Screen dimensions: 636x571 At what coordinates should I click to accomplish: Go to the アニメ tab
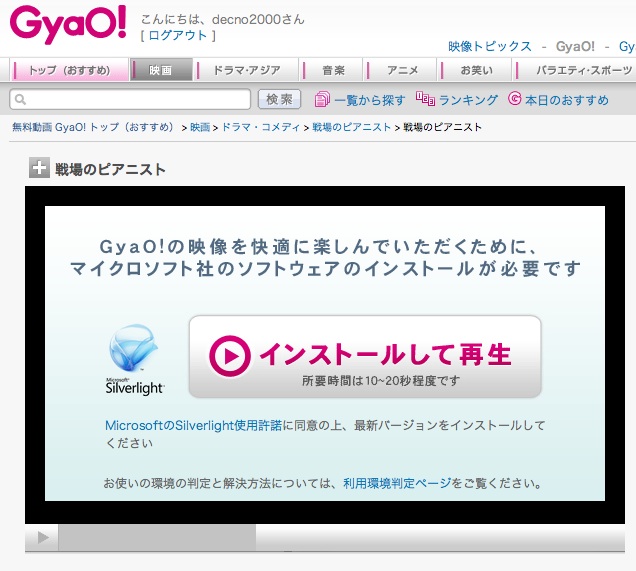coord(402,70)
